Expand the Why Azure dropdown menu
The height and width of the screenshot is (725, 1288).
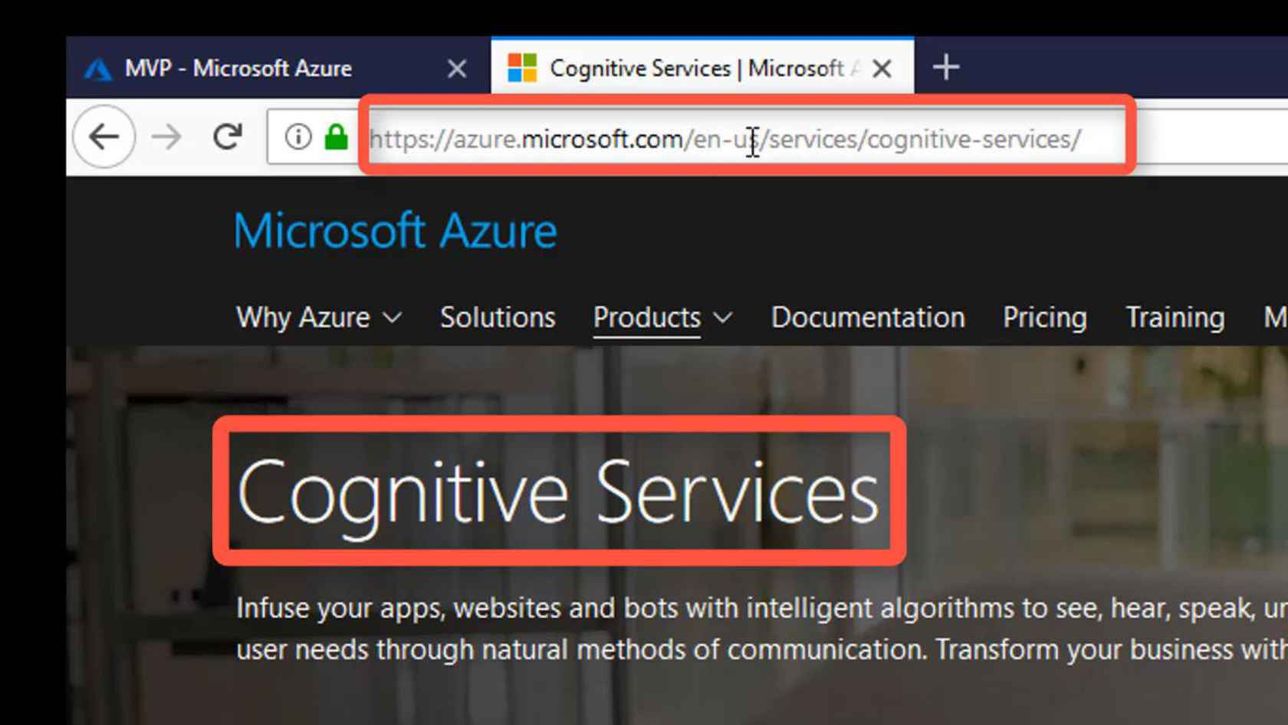coord(319,317)
